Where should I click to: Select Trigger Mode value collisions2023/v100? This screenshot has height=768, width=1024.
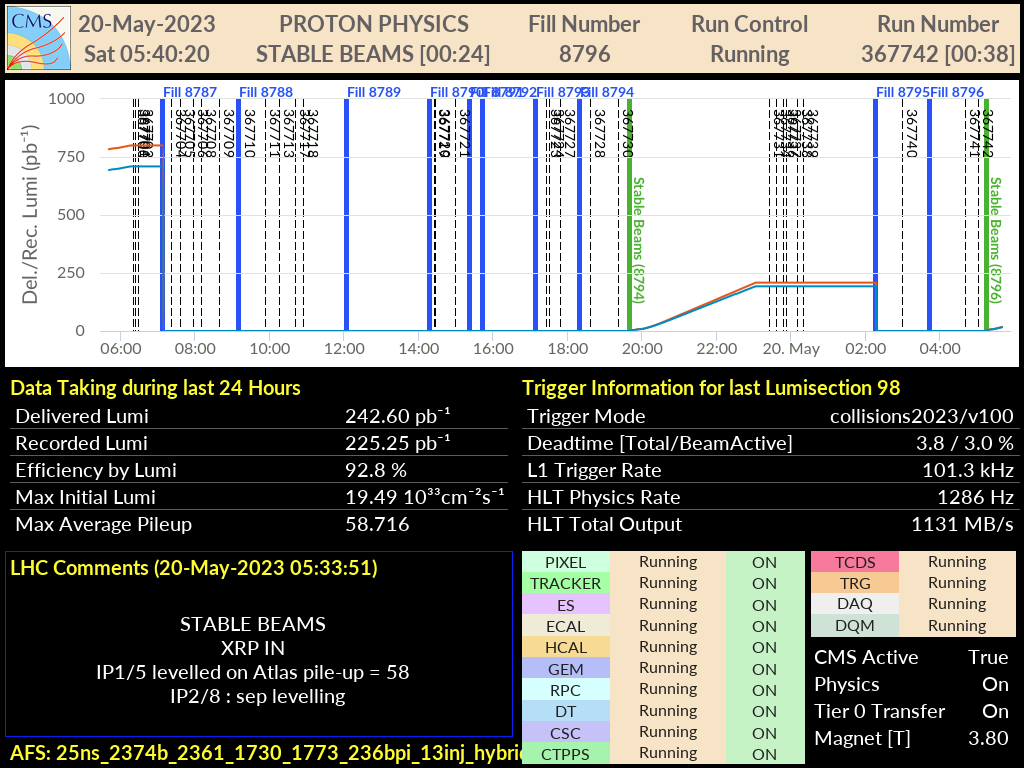point(921,416)
